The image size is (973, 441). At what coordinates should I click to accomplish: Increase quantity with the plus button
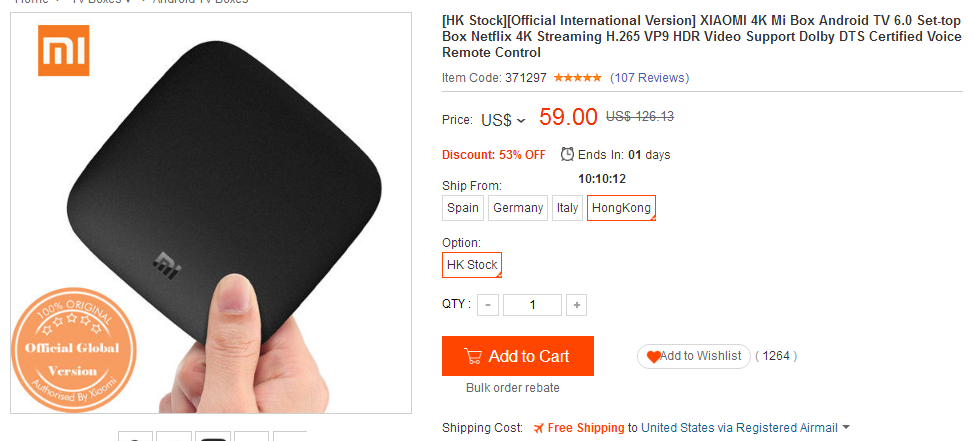coord(576,305)
